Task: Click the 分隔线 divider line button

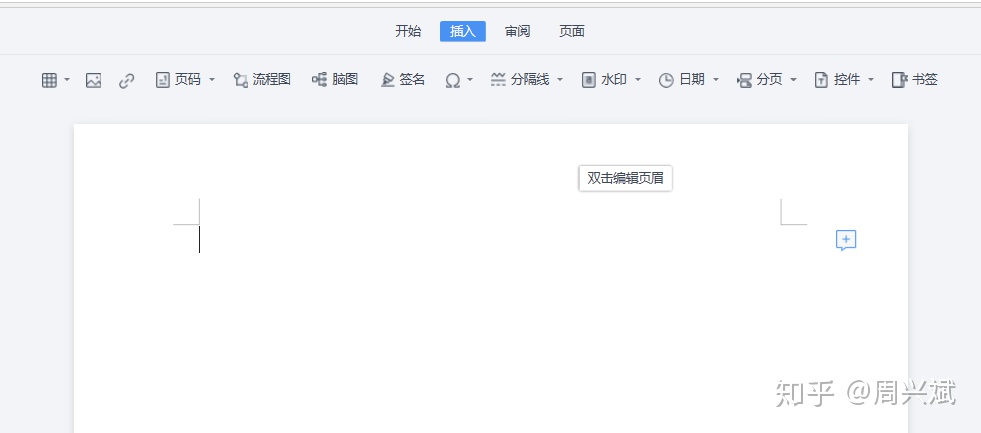Action: 520,79
